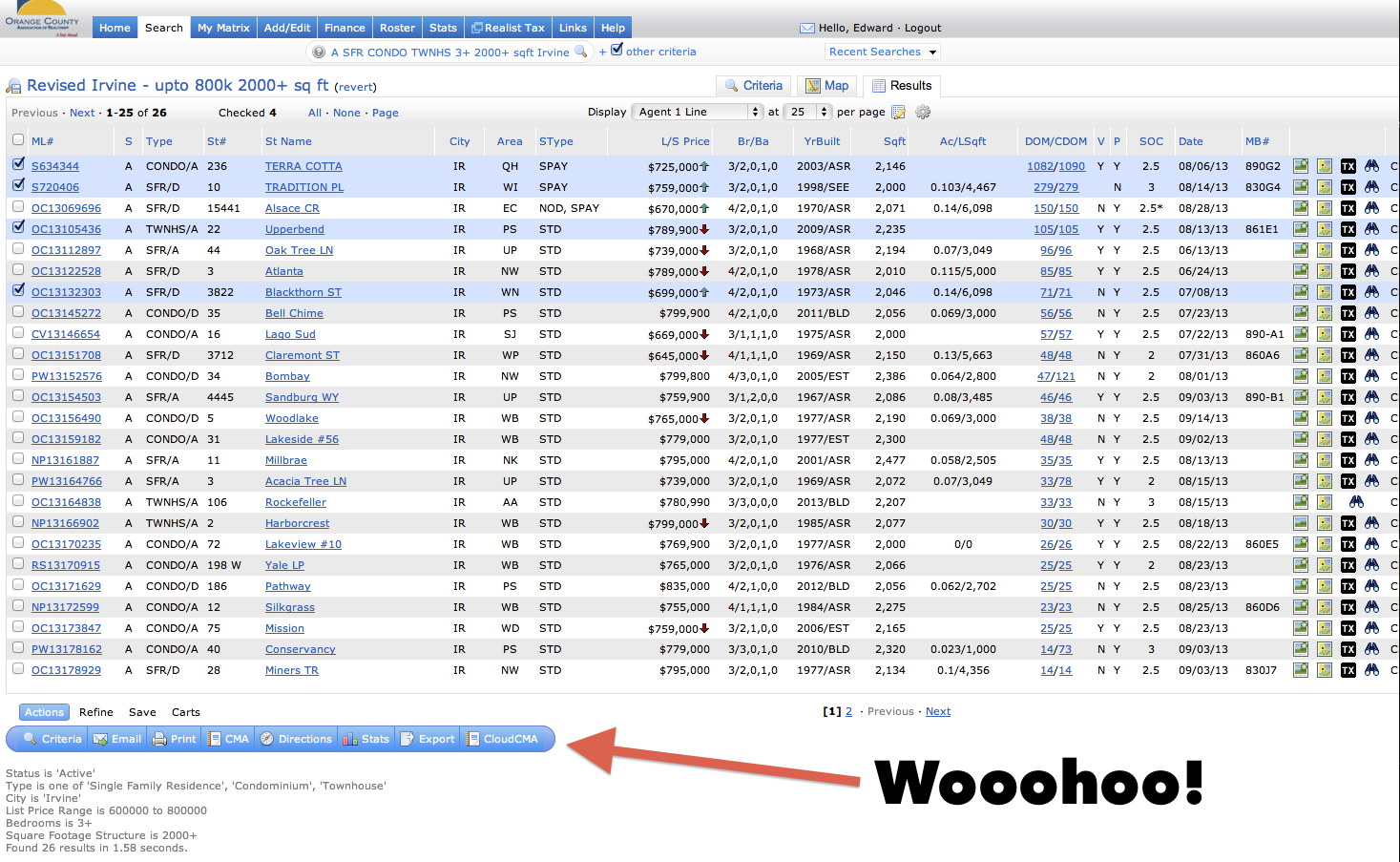Image resolution: width=1400 pixels, height=862 pixels.
Task: Open the Email action in the bottom toolbar
Action: click(x=116, y=738)
